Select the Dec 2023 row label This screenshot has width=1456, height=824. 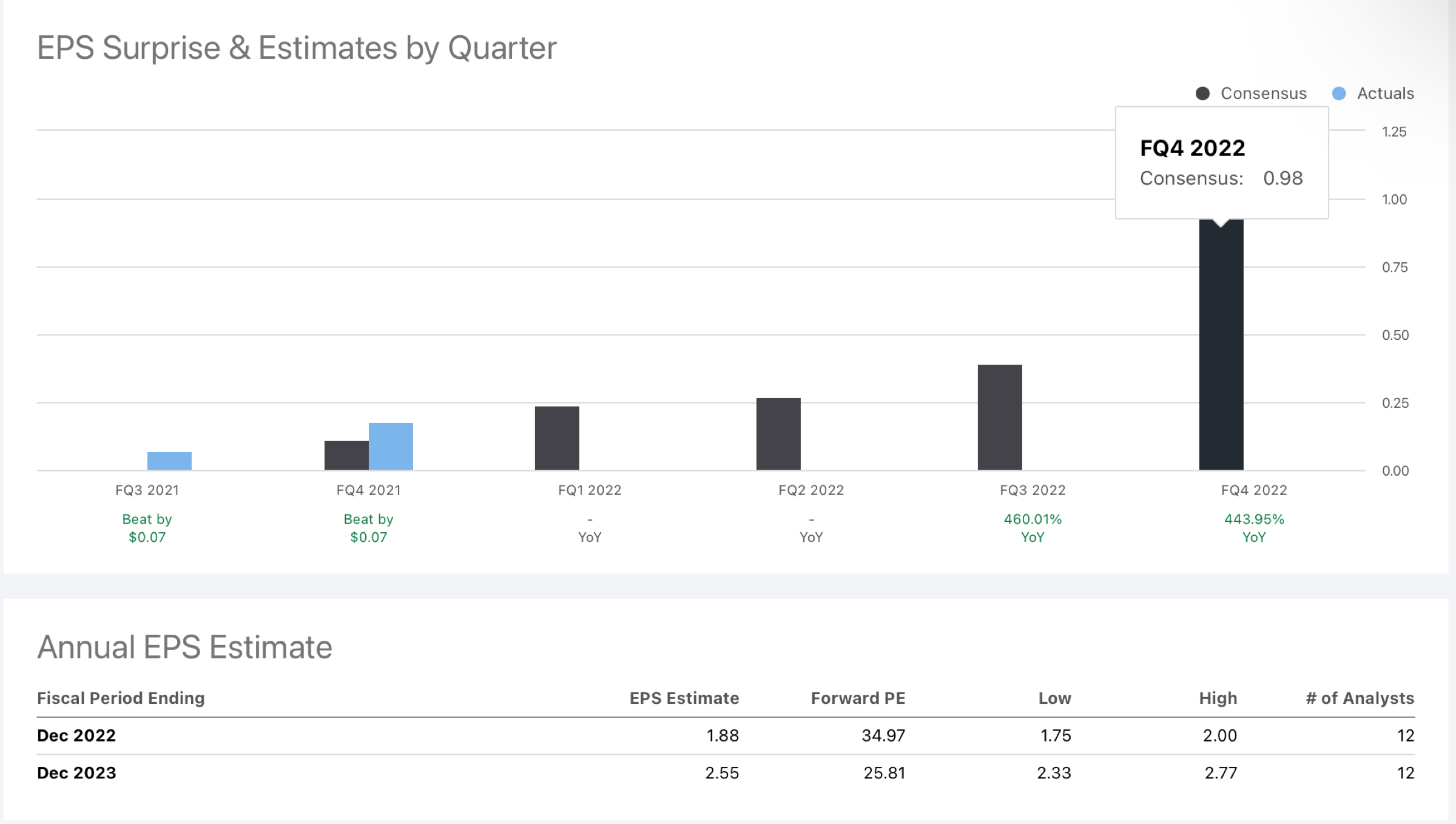pyautogui.click(x=76, y=773)
